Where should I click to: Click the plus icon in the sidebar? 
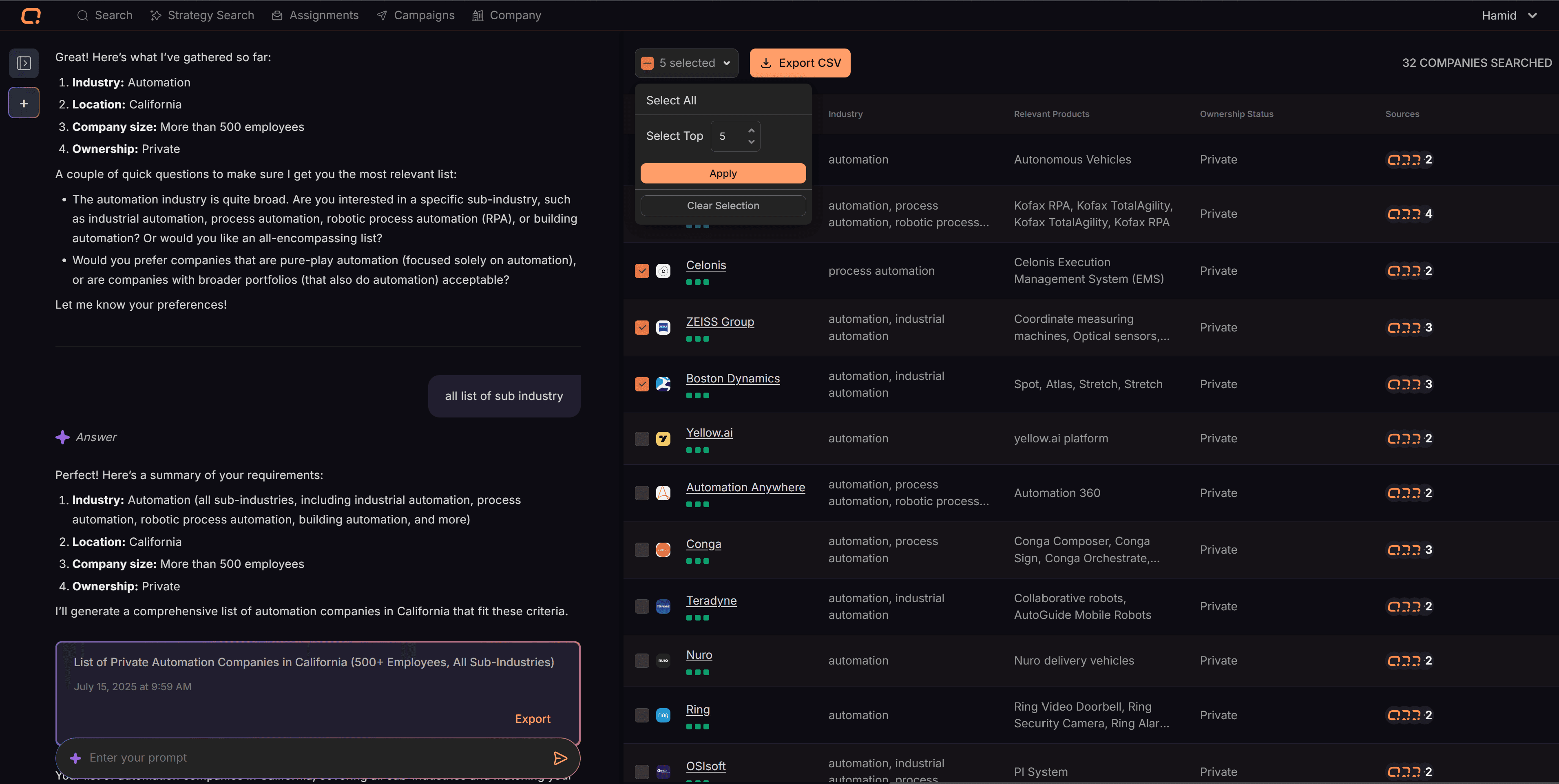24,102
